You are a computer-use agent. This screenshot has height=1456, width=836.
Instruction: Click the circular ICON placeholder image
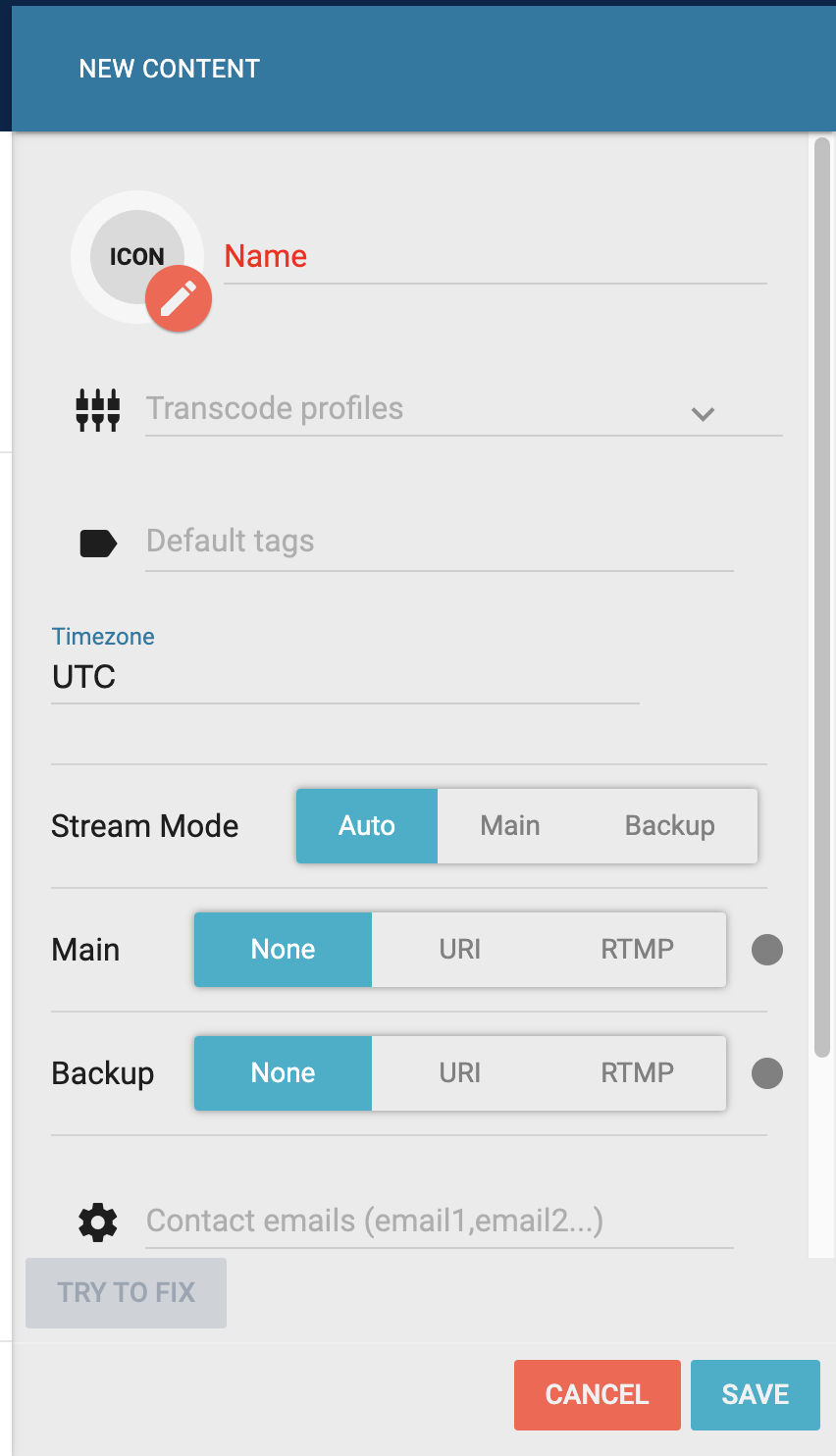[x=137, y=257]
